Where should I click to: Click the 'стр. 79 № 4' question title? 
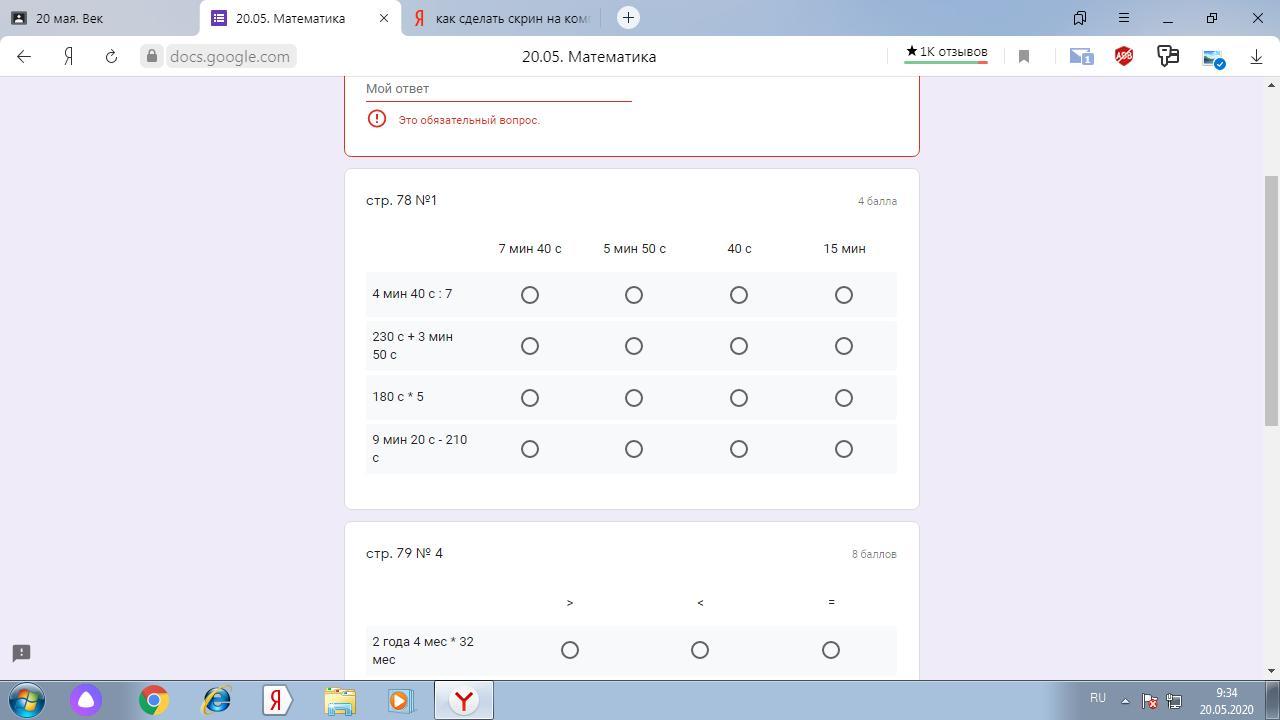[405, 553]
